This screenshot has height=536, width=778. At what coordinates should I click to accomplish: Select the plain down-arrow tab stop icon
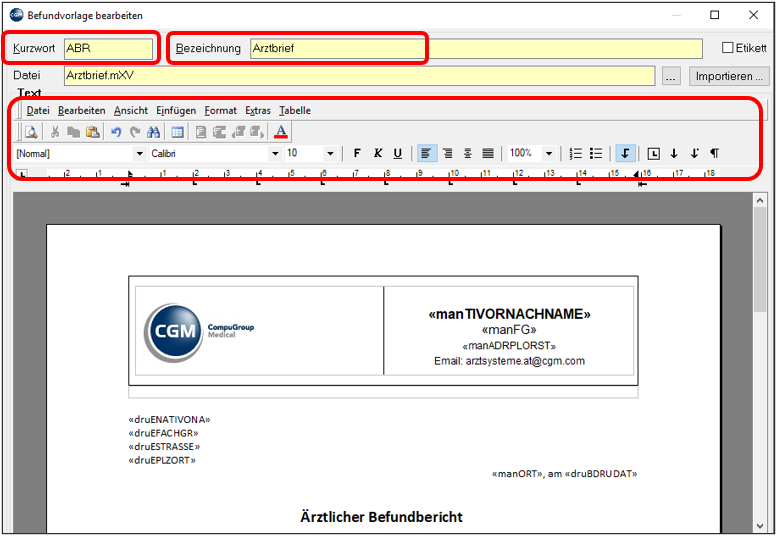click(674, 153)
